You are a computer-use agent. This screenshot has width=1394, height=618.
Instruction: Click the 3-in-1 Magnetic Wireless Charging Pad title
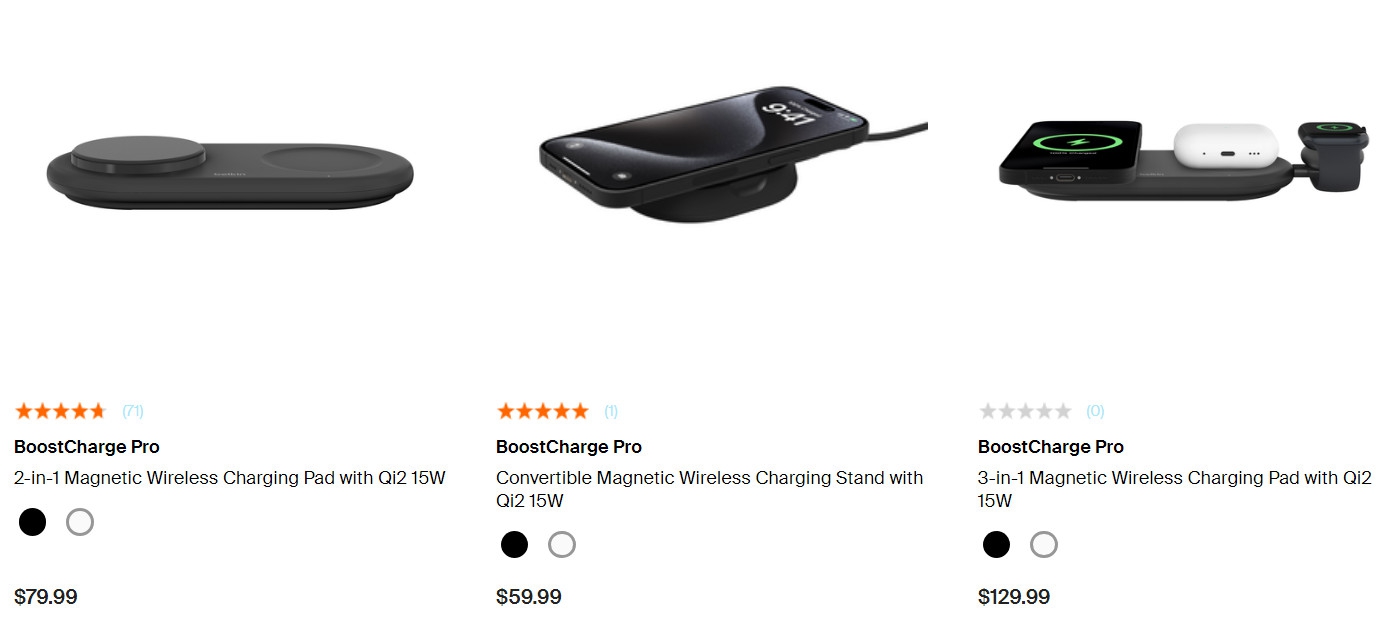click(1174, 489)
